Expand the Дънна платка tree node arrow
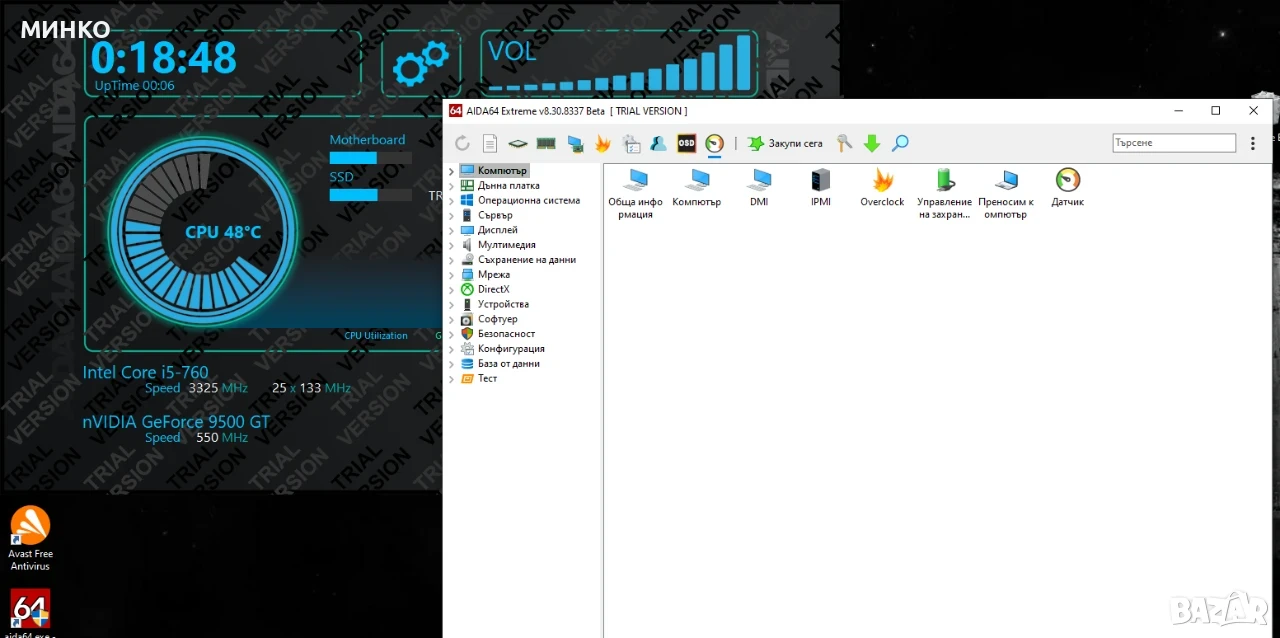 451,186
